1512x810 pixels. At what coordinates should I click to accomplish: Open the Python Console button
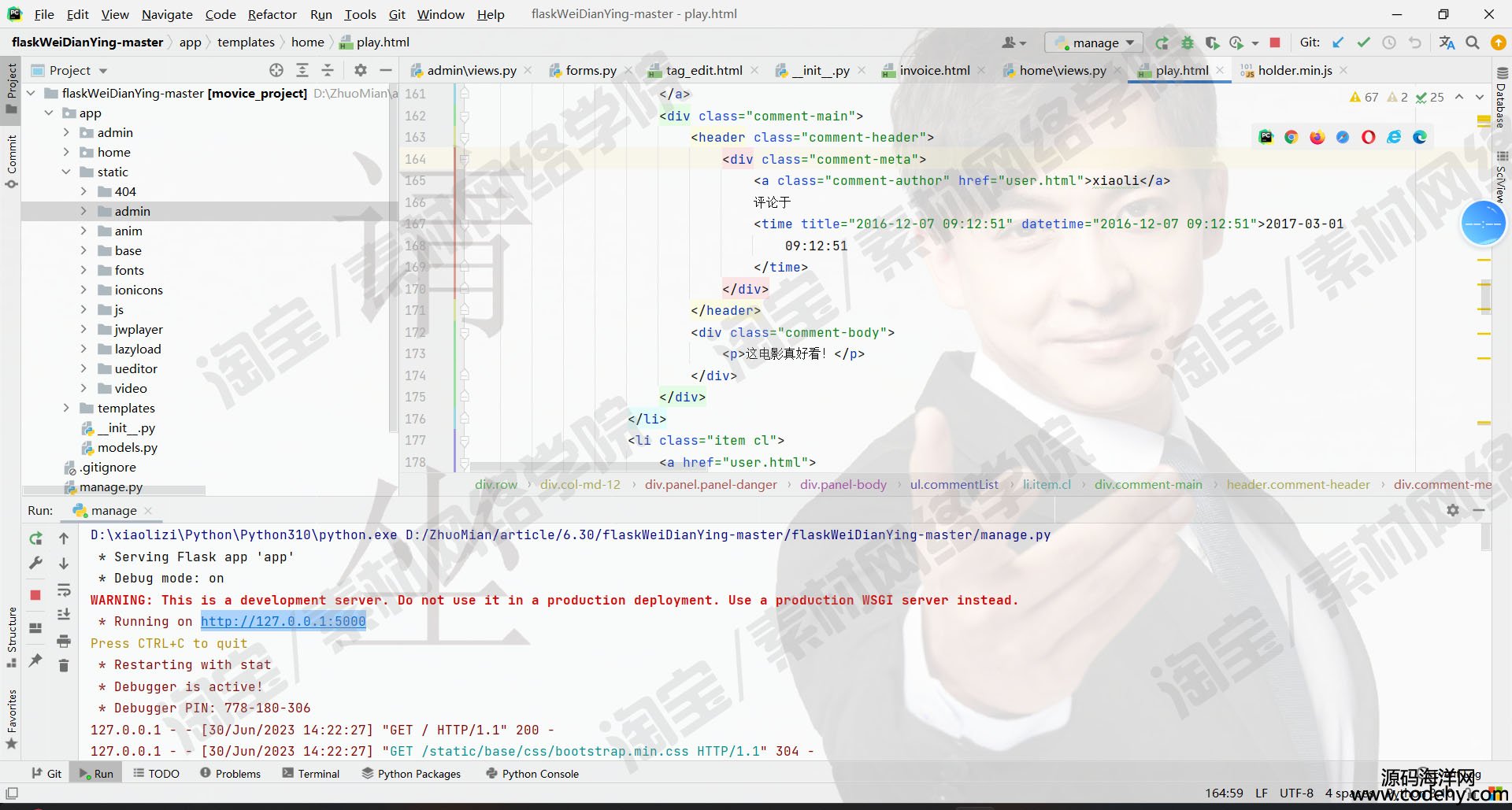[532, 774]
